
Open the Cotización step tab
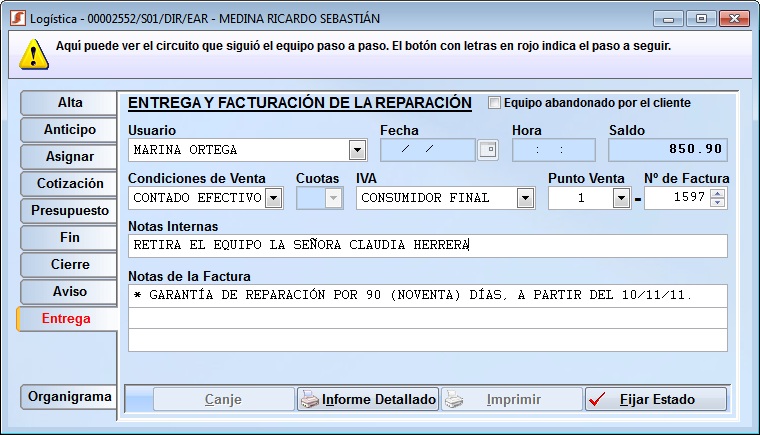70,184
